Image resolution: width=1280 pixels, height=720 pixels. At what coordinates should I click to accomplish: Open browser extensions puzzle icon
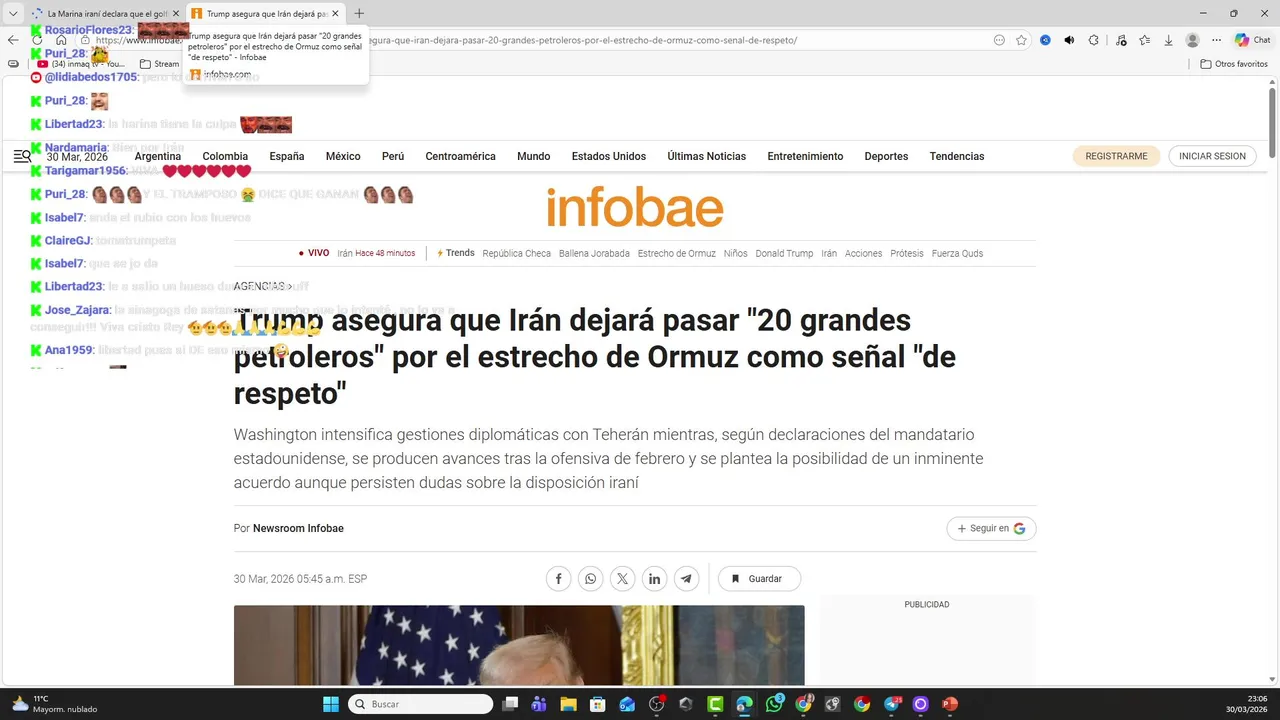(1093, 40)
